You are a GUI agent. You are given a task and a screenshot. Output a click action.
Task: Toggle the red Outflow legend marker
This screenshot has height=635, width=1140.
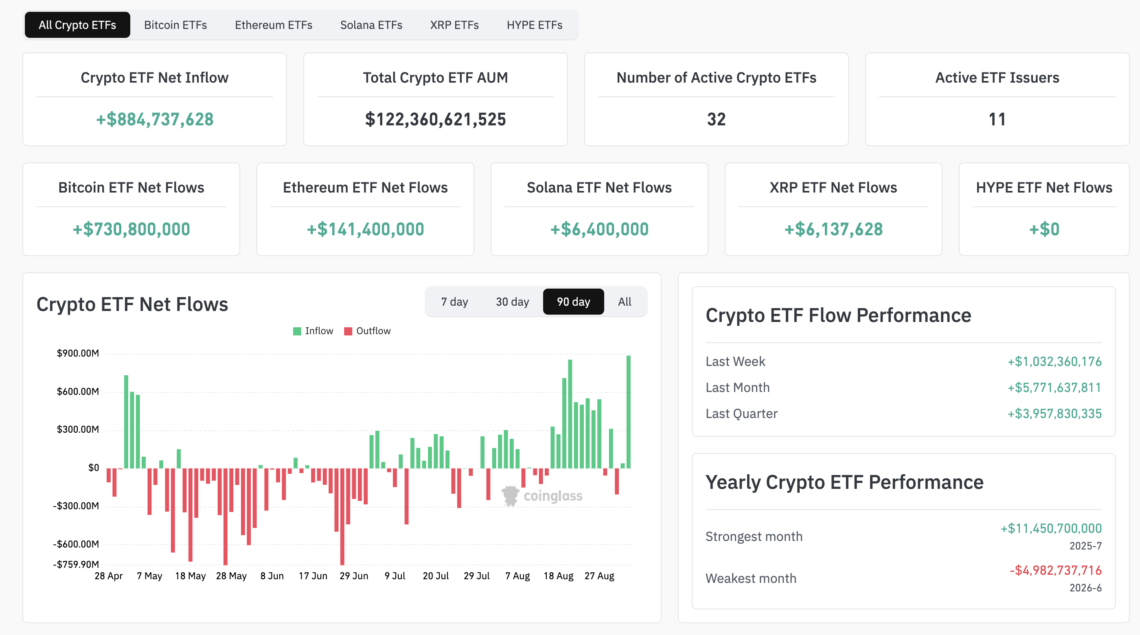pyautogui.click(x=348, y=331)
